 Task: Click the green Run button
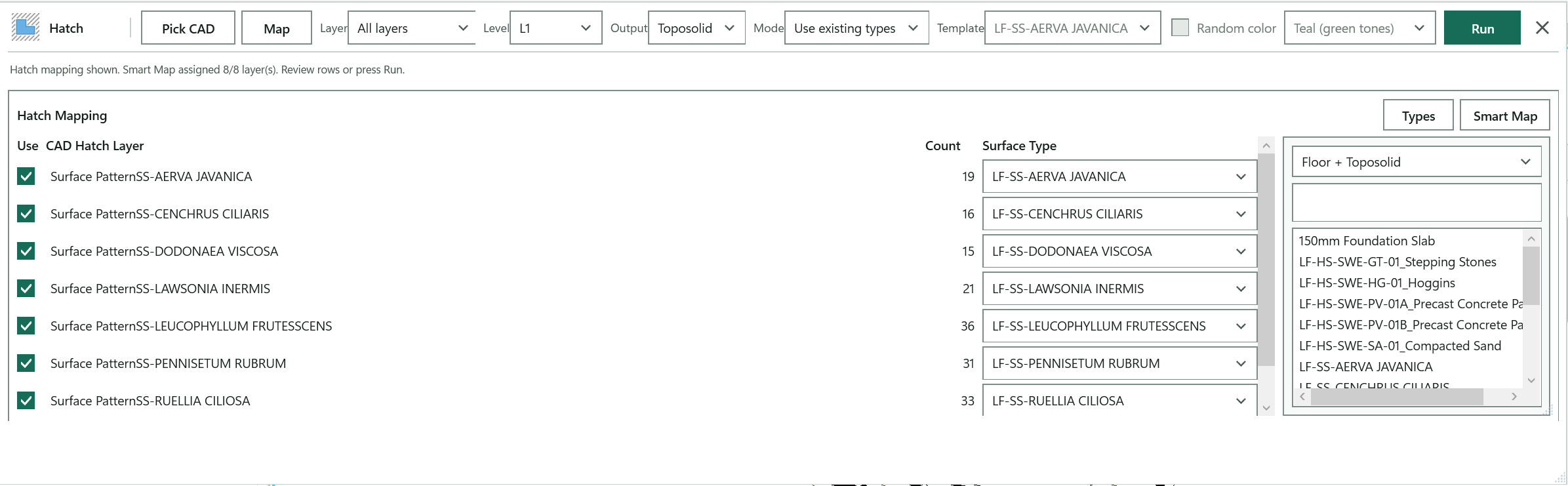click(x=1482, y=28)
